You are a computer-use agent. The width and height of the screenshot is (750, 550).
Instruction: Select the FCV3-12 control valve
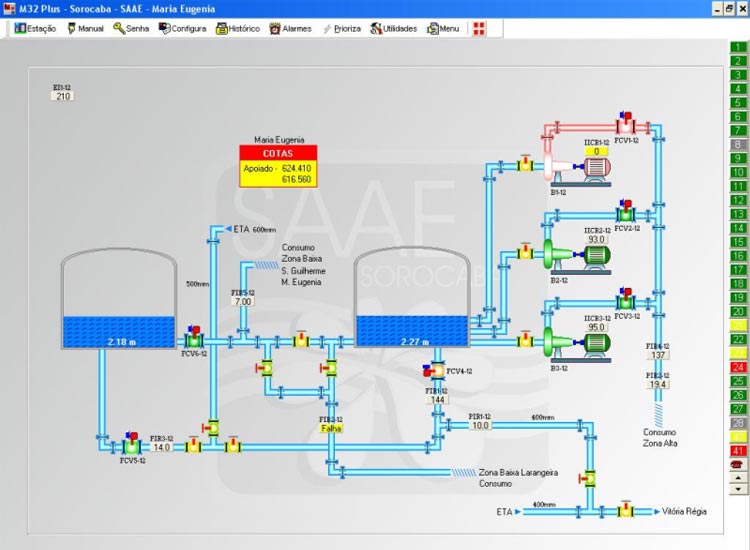(x=625, y=299)
